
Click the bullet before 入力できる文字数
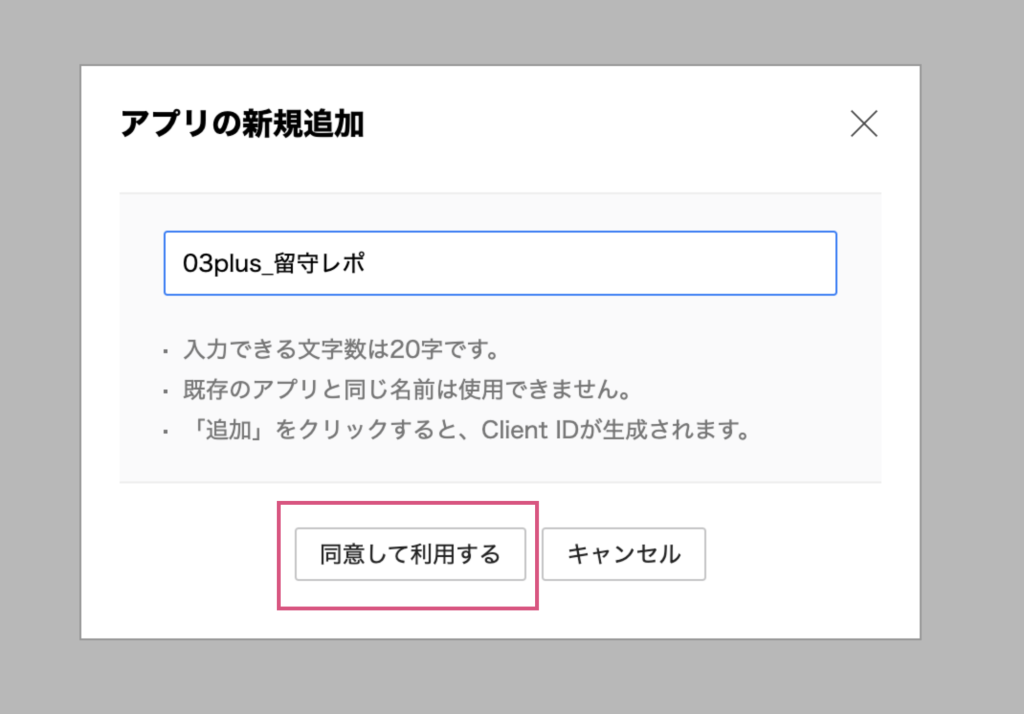166,352
